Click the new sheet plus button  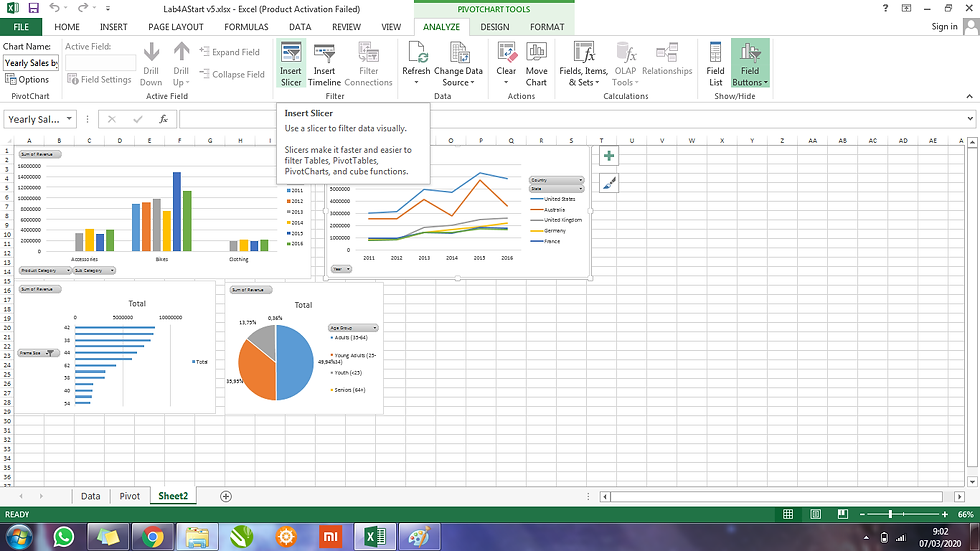tap(226, 496)
